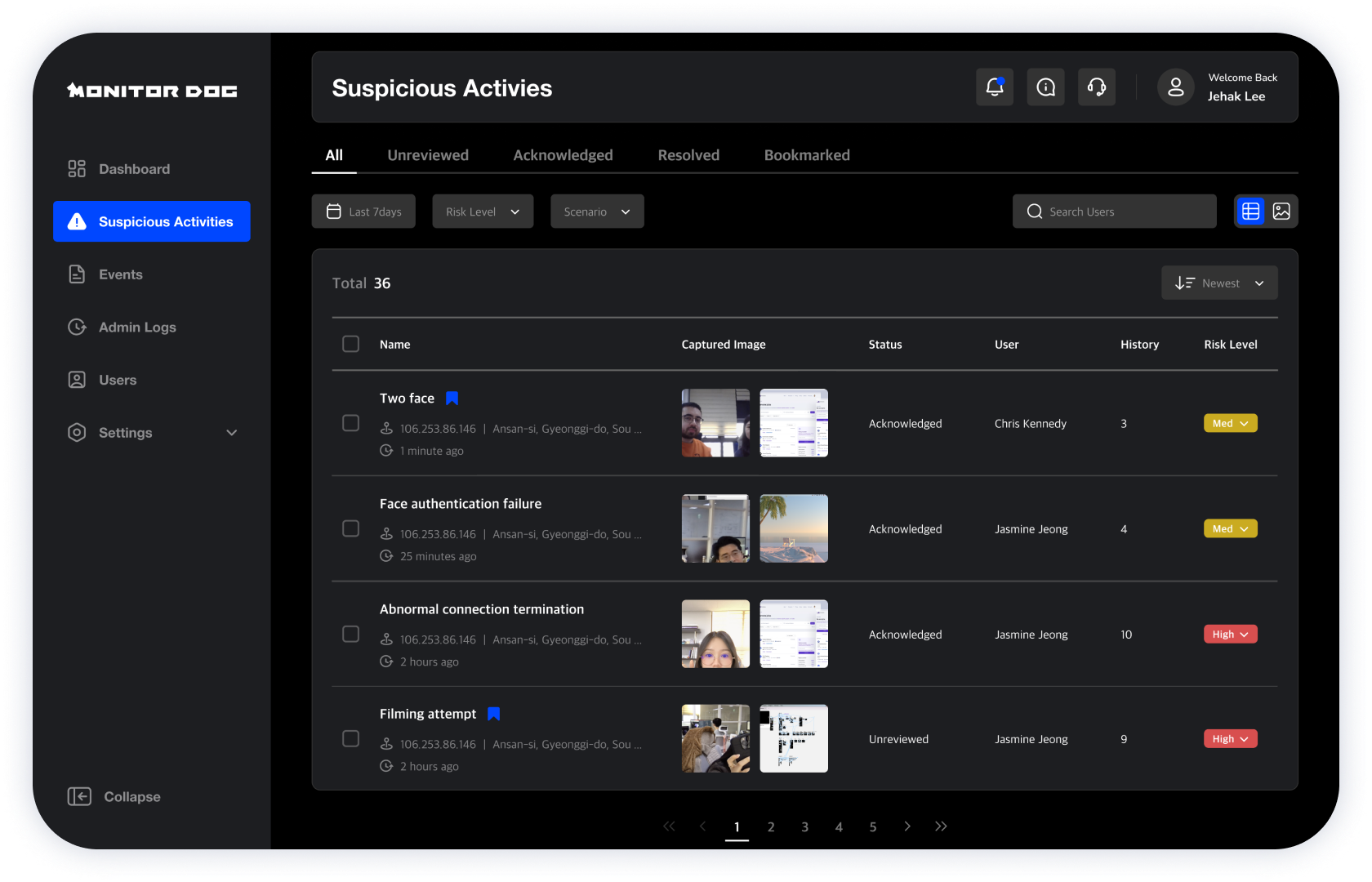Click the Name column header
1372x882 pixels.
(x=394, y=345)
